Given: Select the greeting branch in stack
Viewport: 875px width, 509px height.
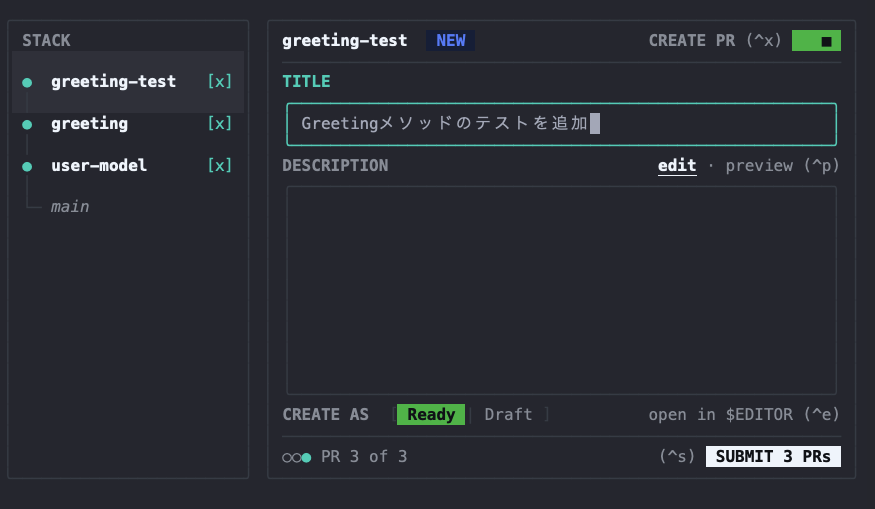Looking at the screenshot, I should [x=128, y=123].
